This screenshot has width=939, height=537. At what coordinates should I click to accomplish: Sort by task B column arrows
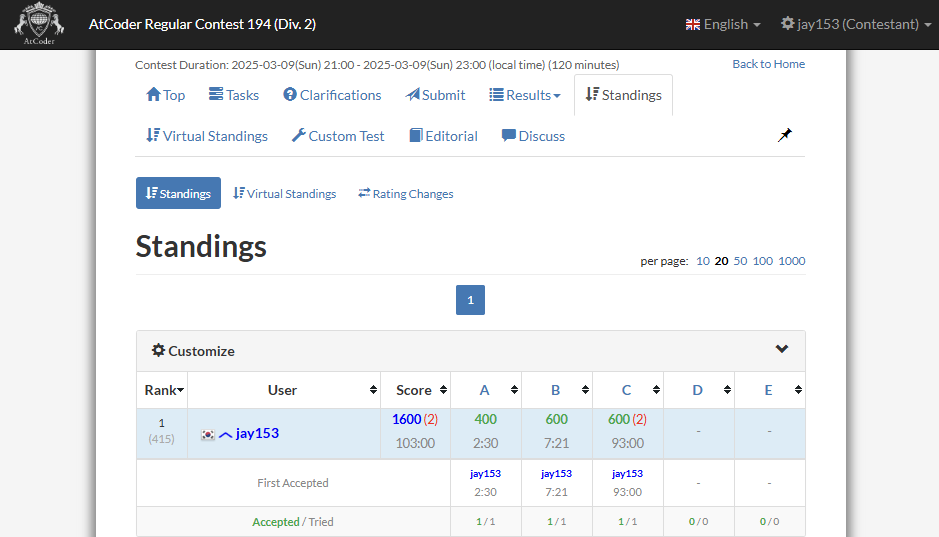click(x=585, y=390)
